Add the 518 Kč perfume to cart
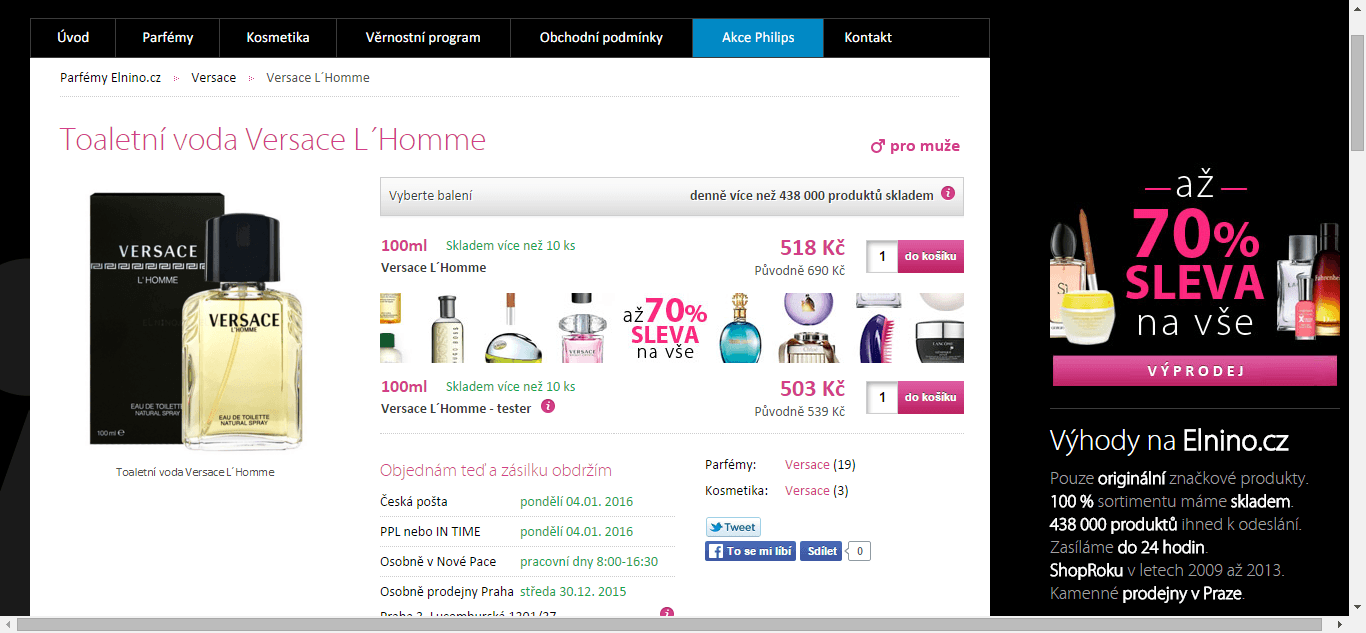 pos(931,256)
